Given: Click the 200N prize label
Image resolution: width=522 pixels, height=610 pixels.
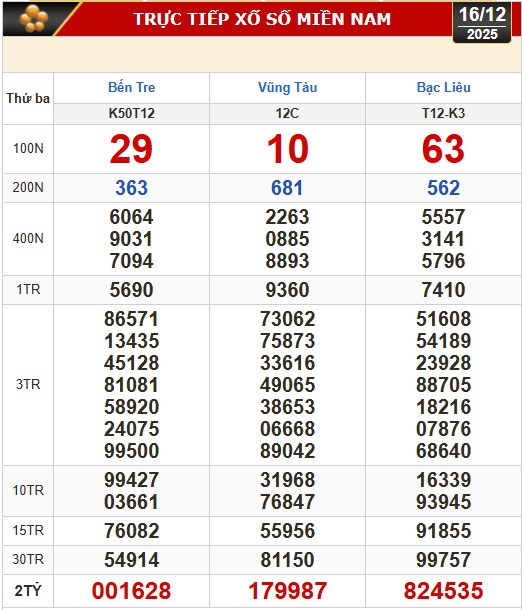Looking at the screenshot, I should (28, 187).
